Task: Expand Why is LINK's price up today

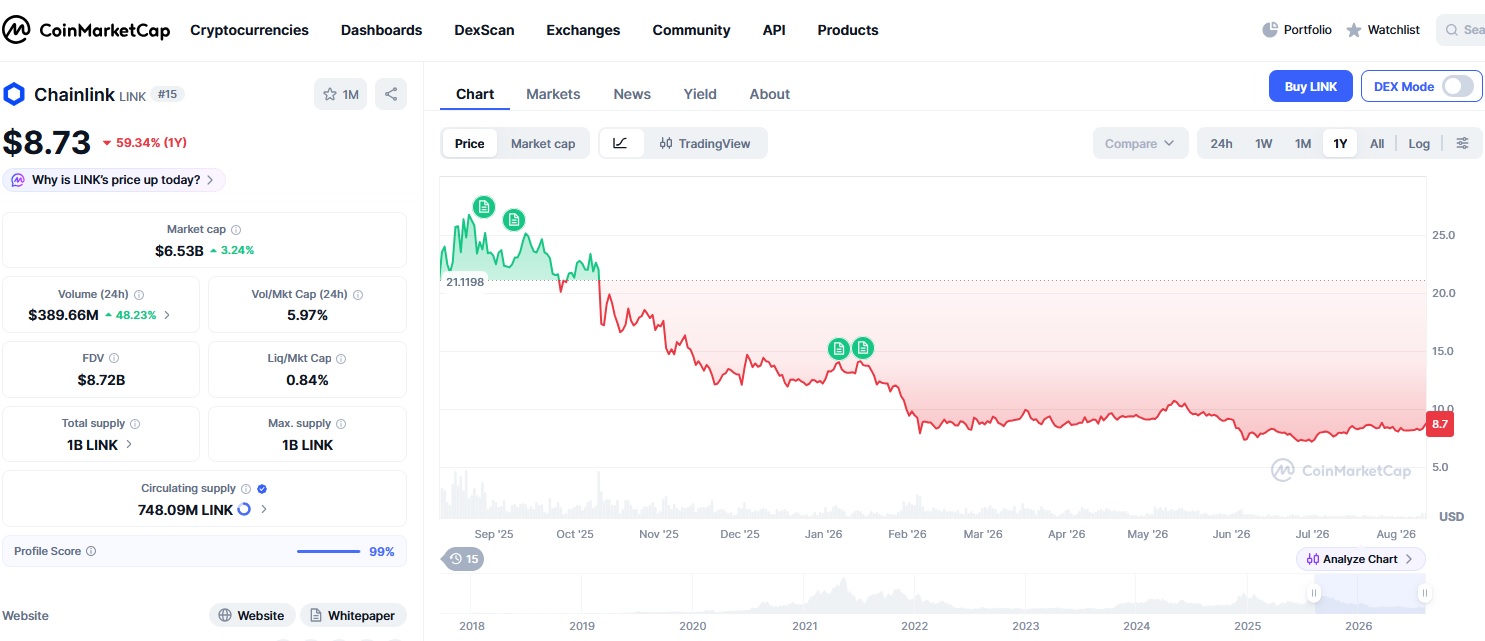Action: point(114,180)
